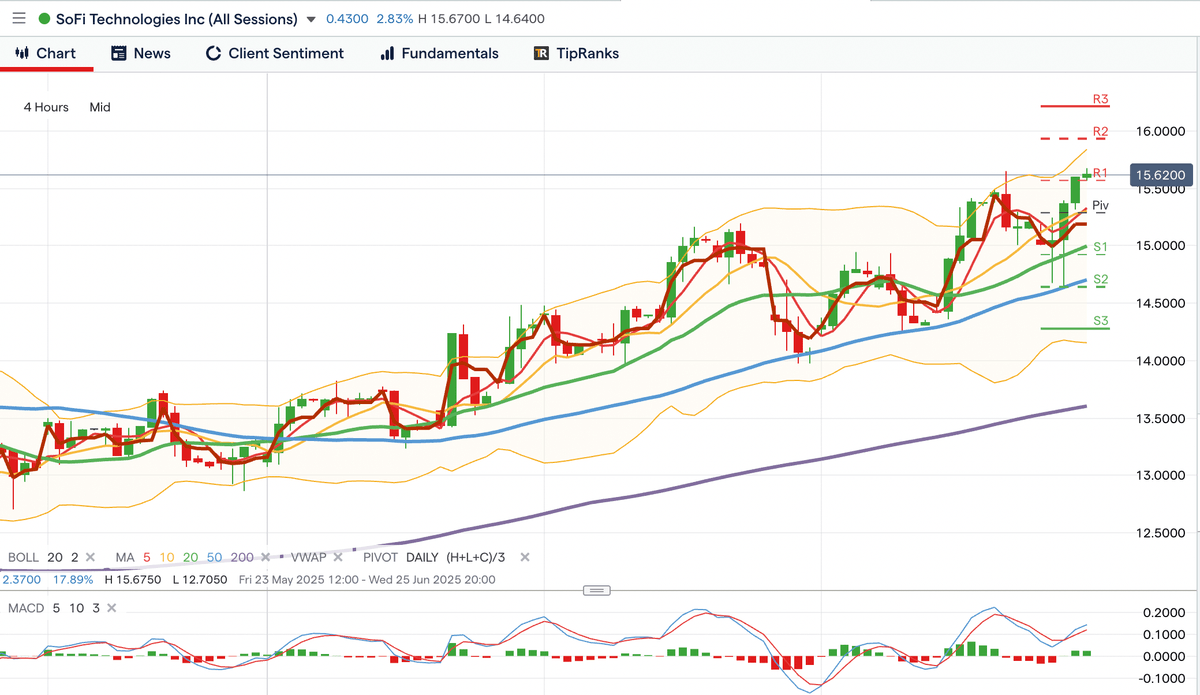Click the Piv pivot point label

[1100, 205]
